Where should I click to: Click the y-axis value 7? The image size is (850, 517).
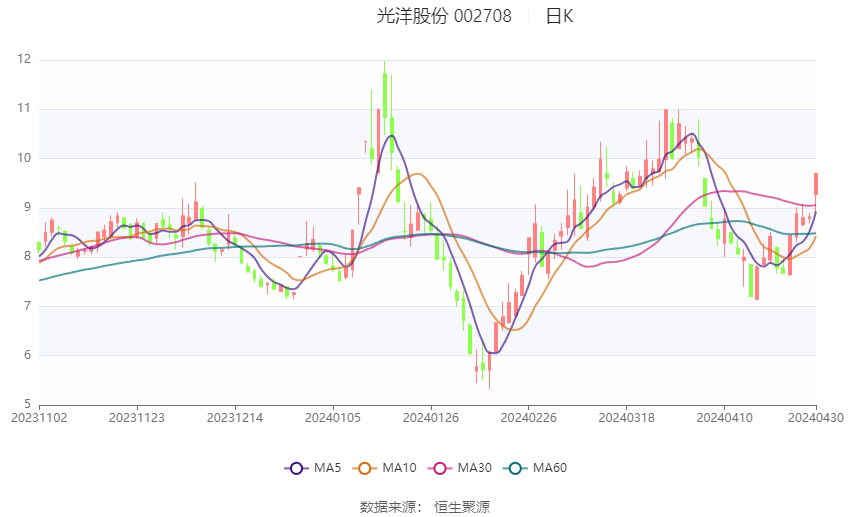pyautogui.click(x=28, y=306)
